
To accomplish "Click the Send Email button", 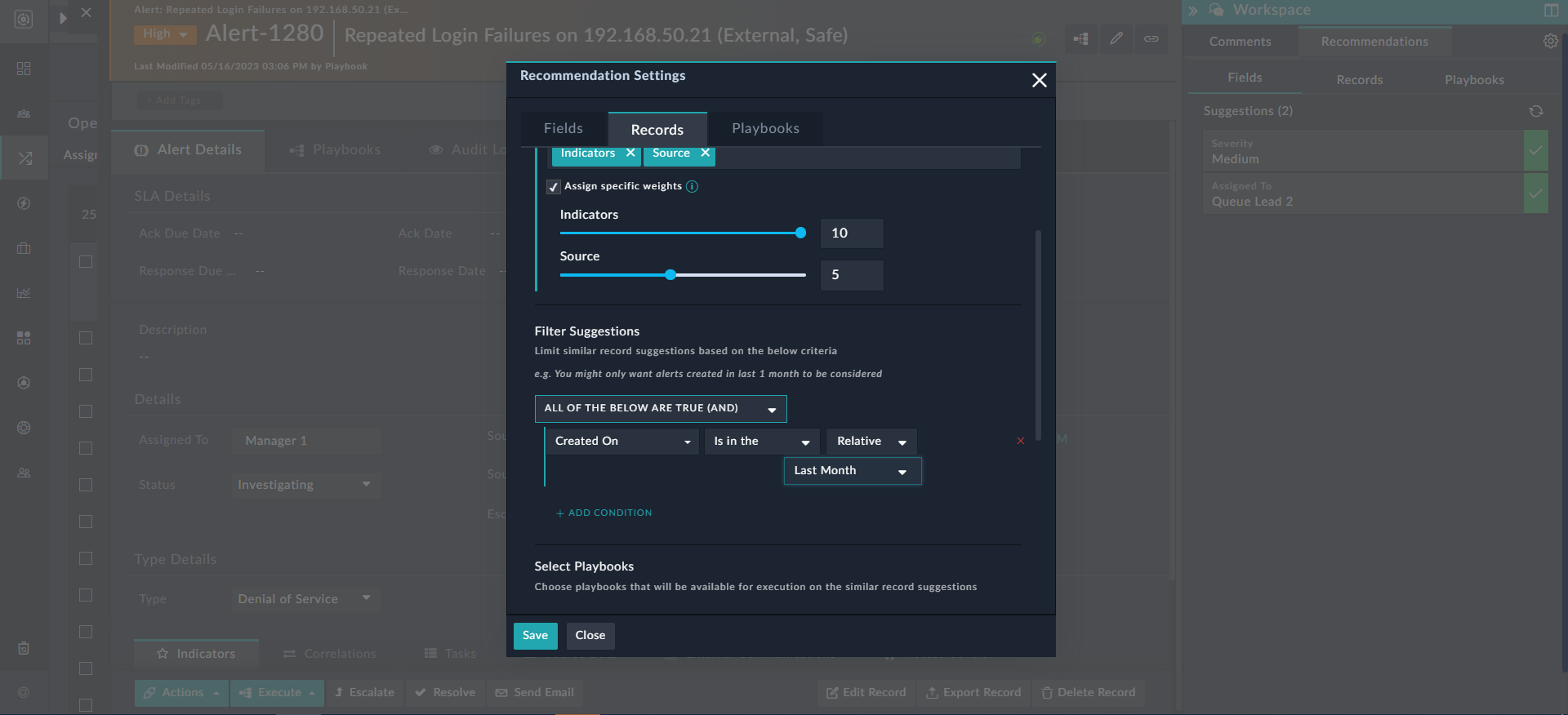I will [535, 693].
